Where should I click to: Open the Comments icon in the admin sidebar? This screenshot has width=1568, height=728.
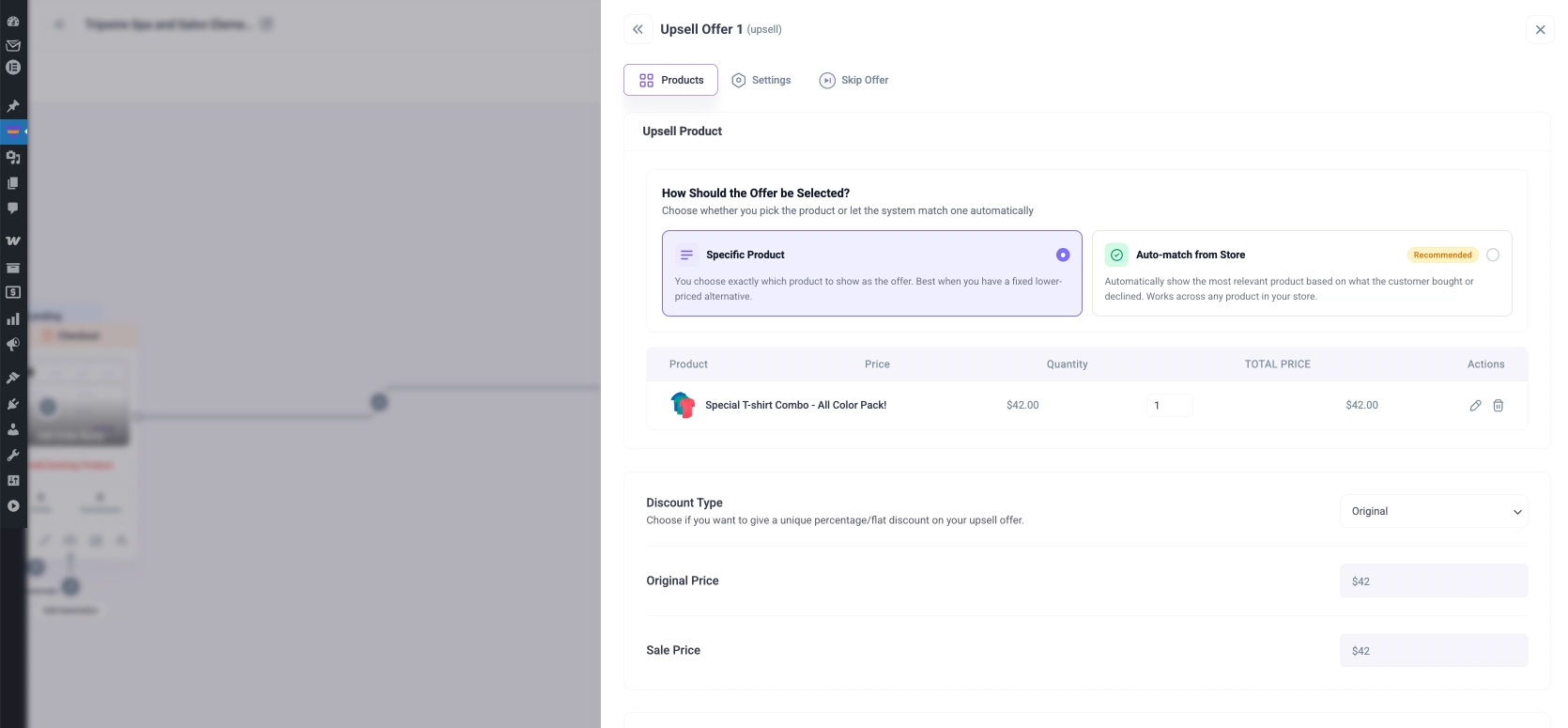[x=13, y=208]
